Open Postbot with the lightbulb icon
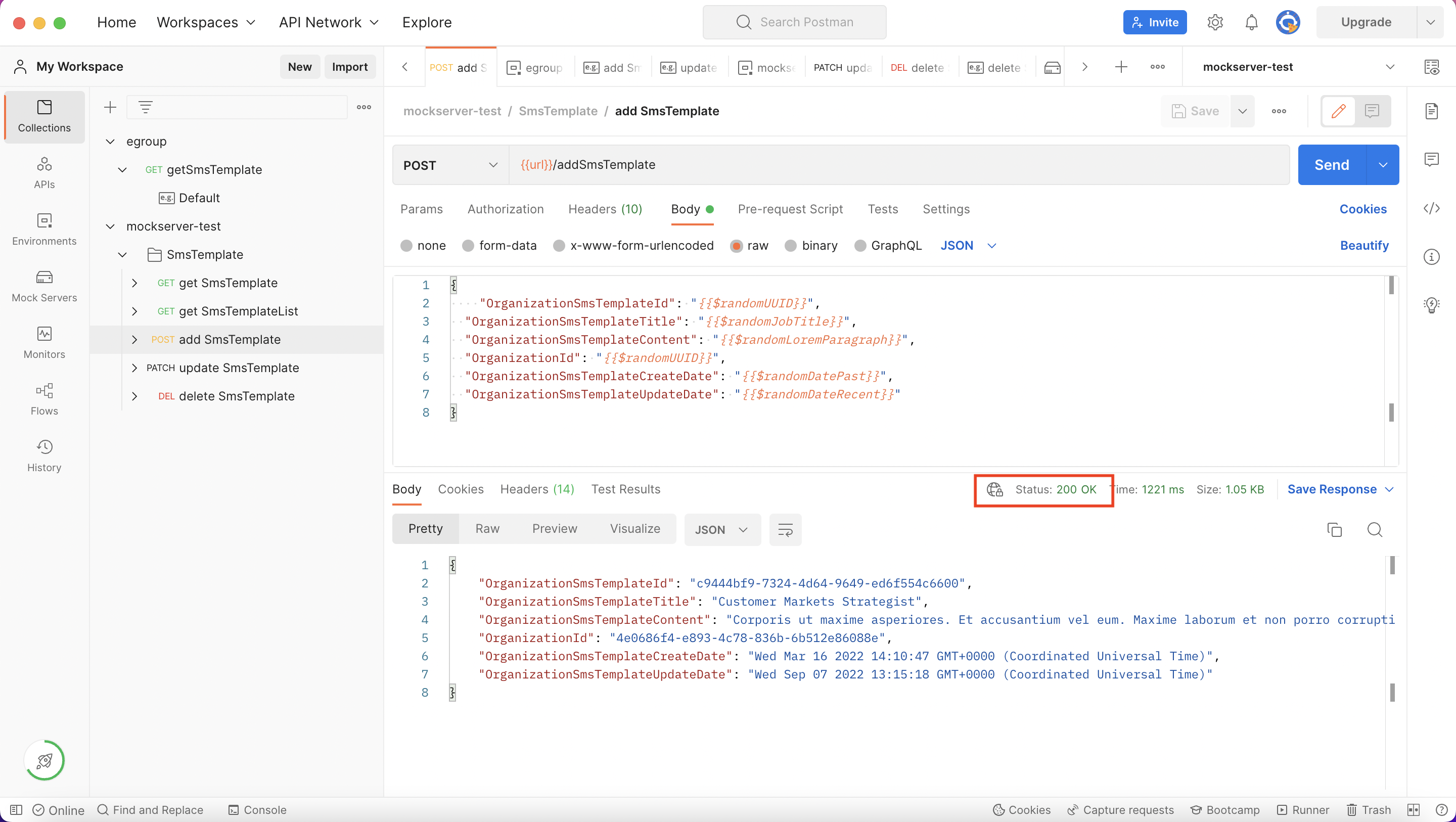The height and width of the screenshot is (822, 1456). [x=1432, y=305]
